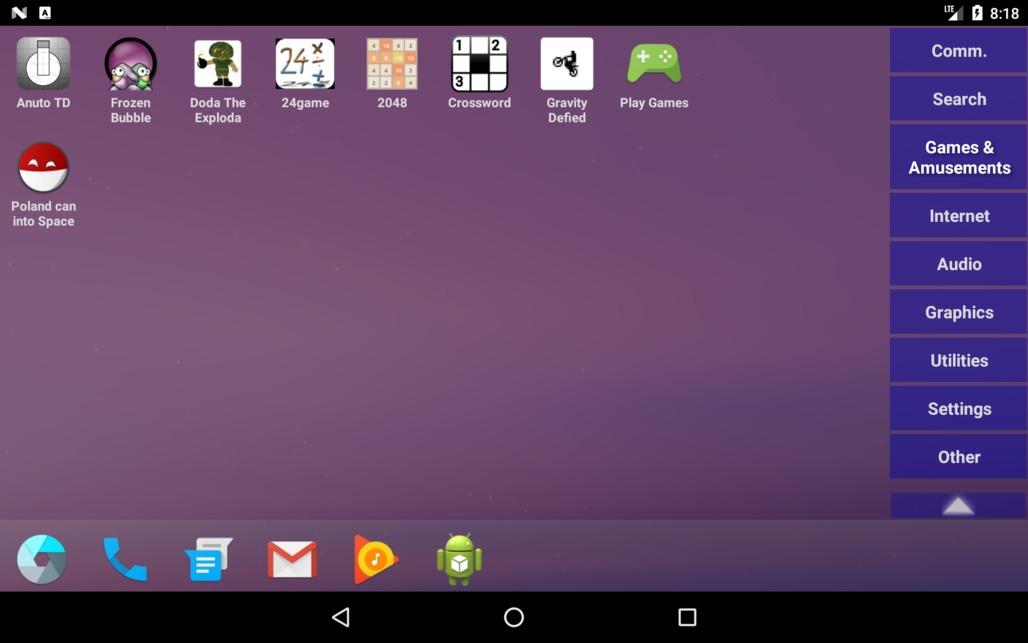Open Play Music from the dock
Screen dimensions: 1028x643
pos(376,559)
